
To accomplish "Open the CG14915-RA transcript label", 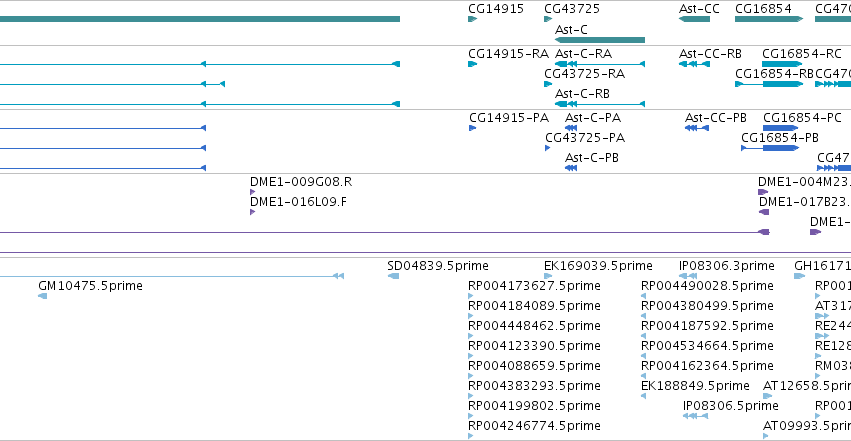I will point(509,54).
